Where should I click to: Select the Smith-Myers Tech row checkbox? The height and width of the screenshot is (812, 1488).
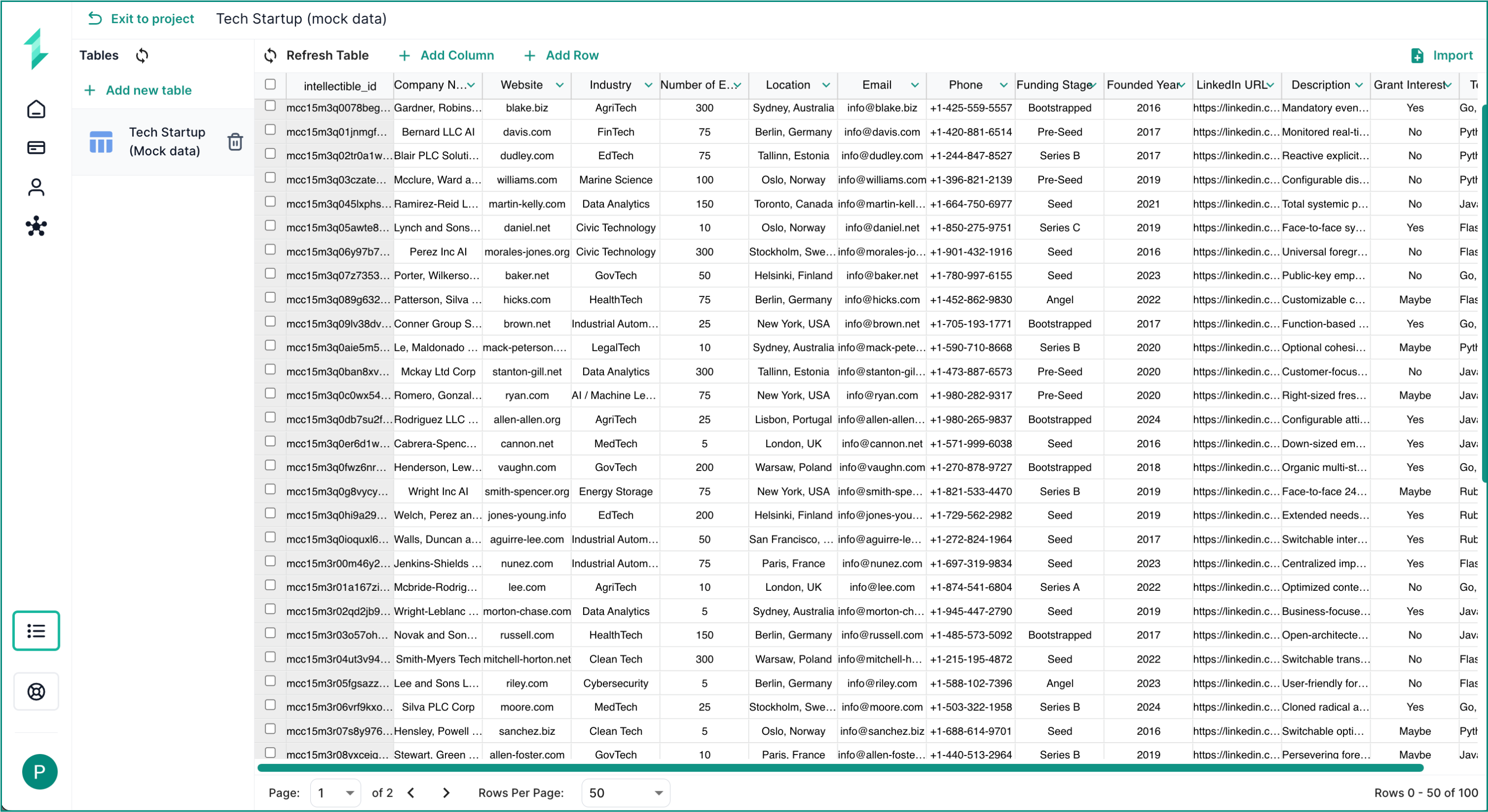tap(270, 657)
